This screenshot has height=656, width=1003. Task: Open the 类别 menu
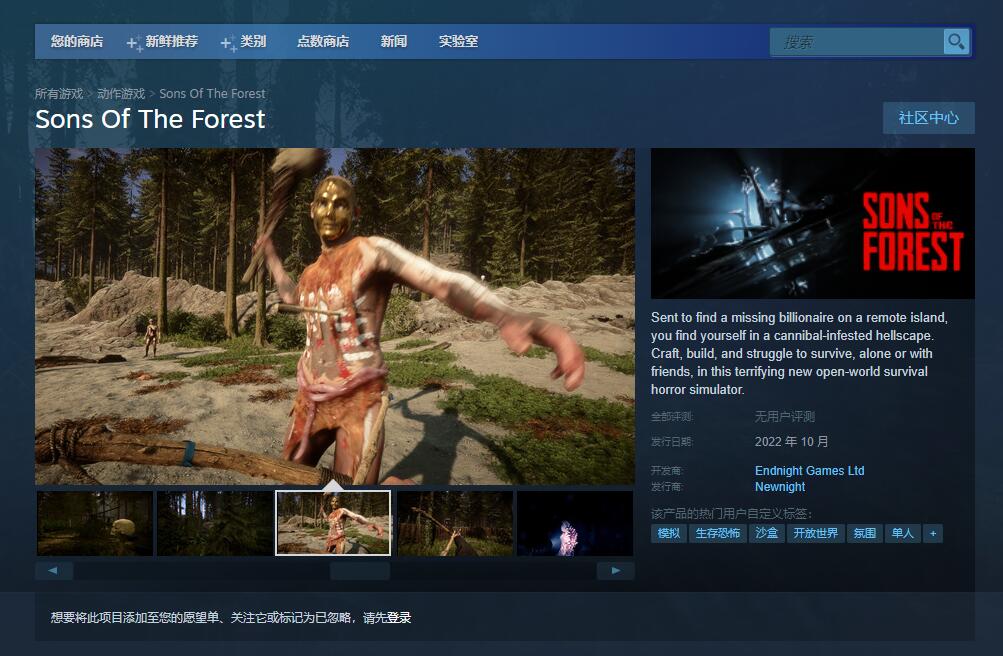point(253,42)
